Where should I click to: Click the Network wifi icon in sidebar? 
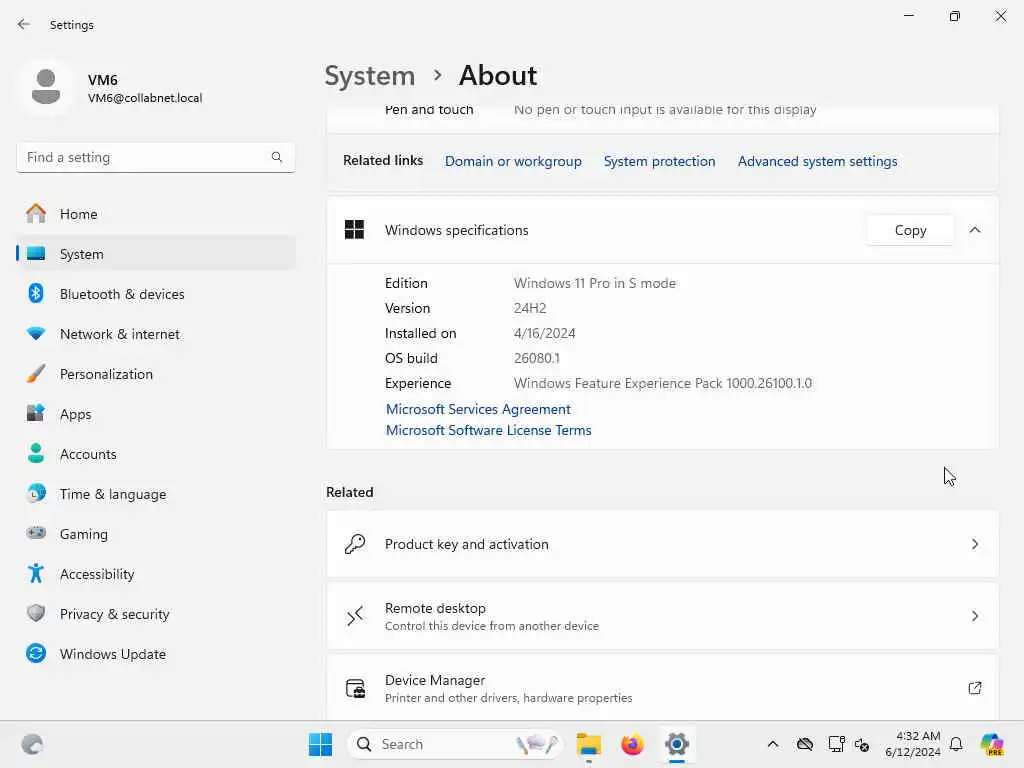(x=36, y=334)
